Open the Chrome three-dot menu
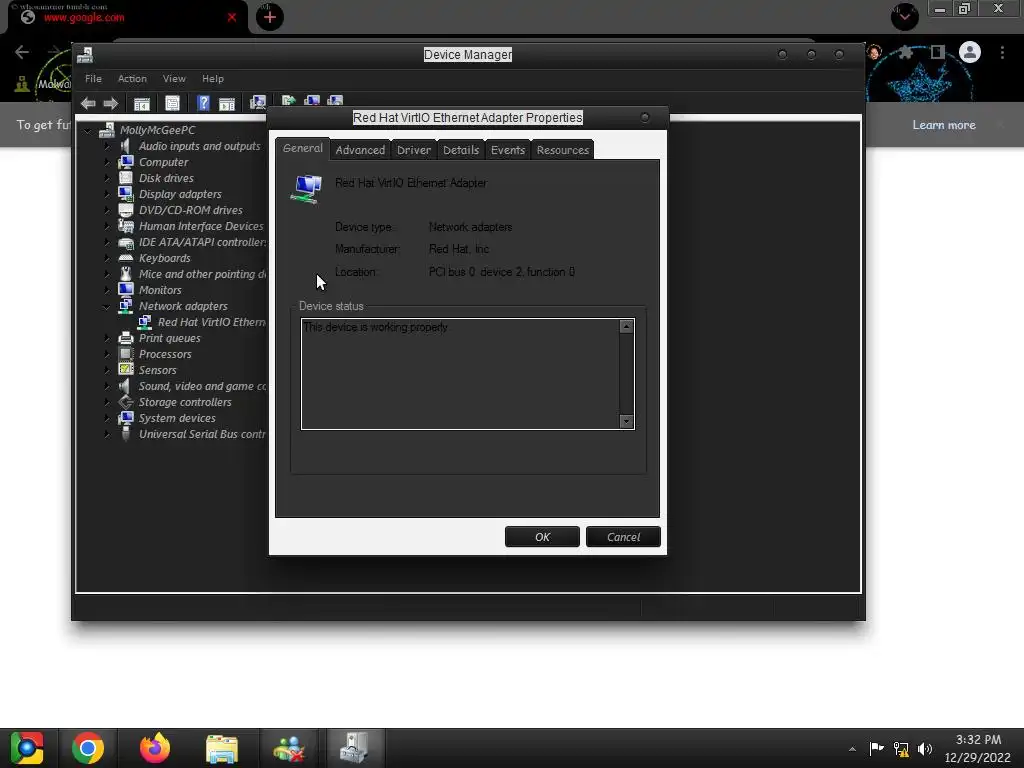The height and width of the screenshot is (768, 1024). coord(1002,52)
